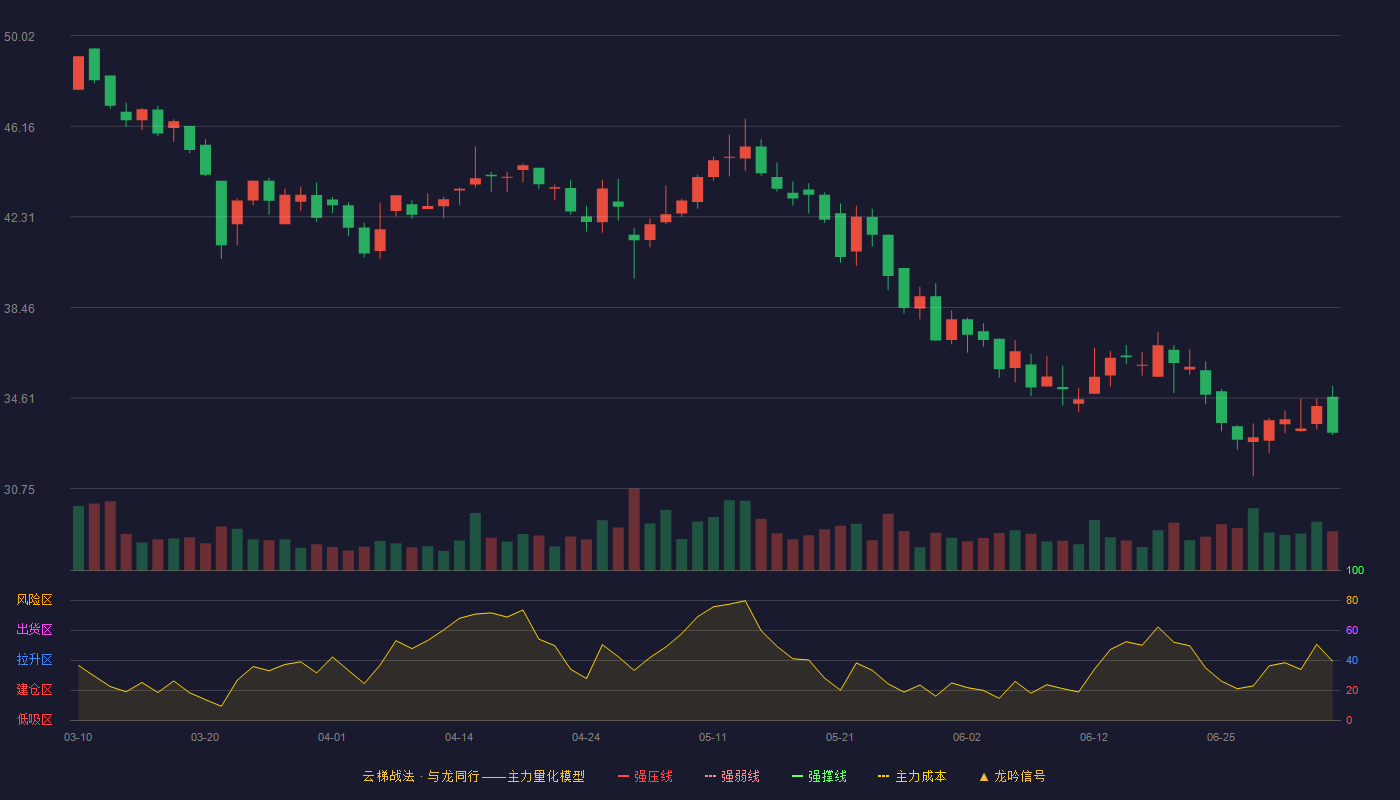
Task: Click the 30.75 price axis label
Action: click(x=20, y=490)
